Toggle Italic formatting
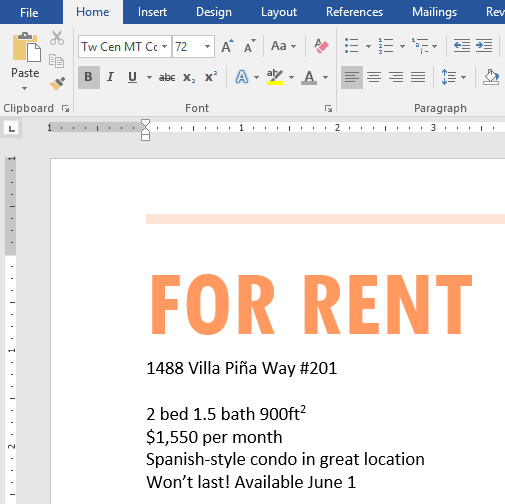The height and width of the screenshot is (504, 505). point(110,77)
